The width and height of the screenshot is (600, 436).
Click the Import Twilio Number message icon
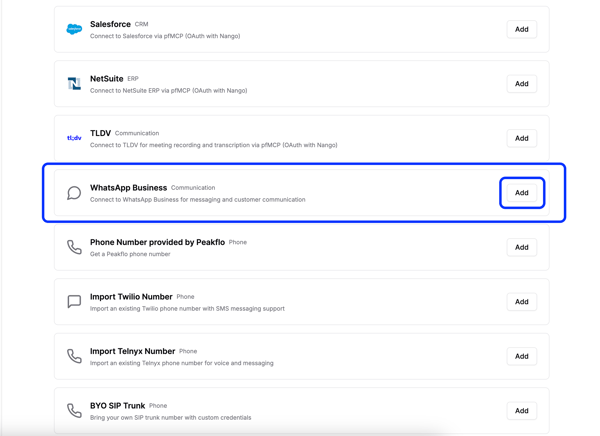tap(74, 301)
